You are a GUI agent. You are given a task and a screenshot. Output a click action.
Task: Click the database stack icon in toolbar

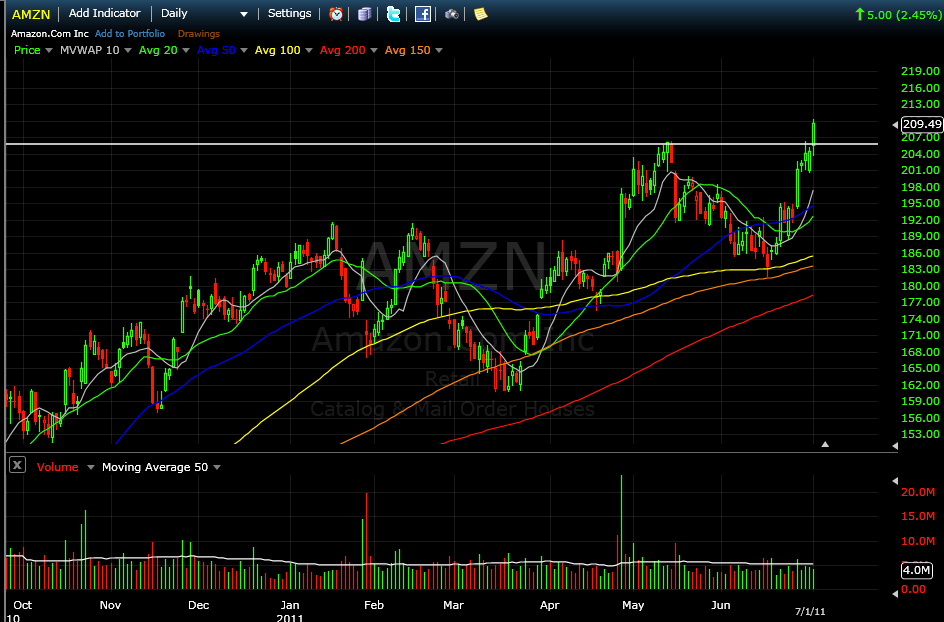(364, 14)
